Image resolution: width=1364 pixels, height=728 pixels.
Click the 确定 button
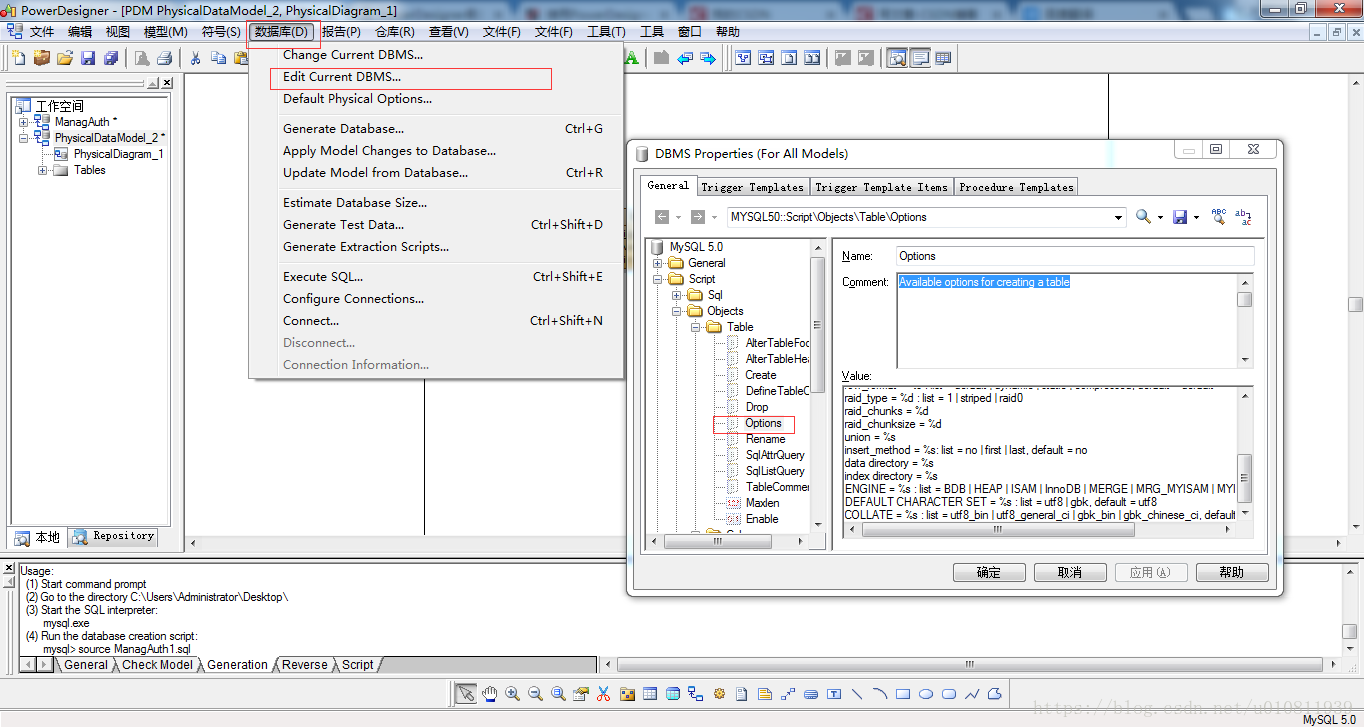pyautogui.click(x=988, y=573)
